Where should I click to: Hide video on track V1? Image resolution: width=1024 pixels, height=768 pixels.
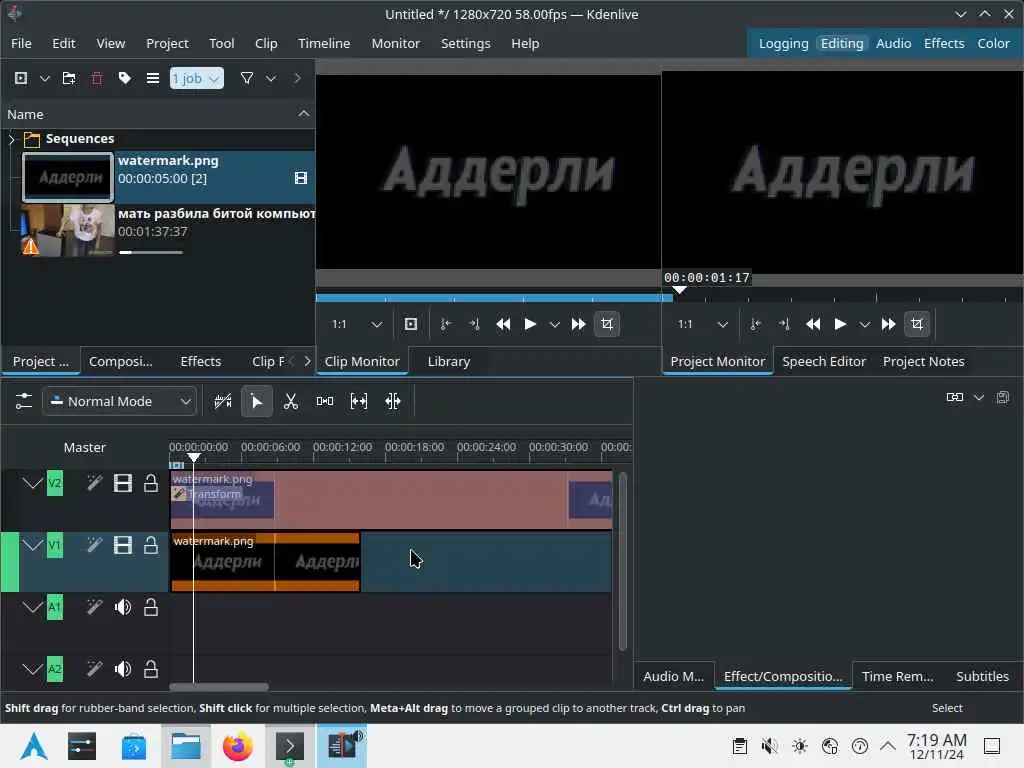pos(123,545)
